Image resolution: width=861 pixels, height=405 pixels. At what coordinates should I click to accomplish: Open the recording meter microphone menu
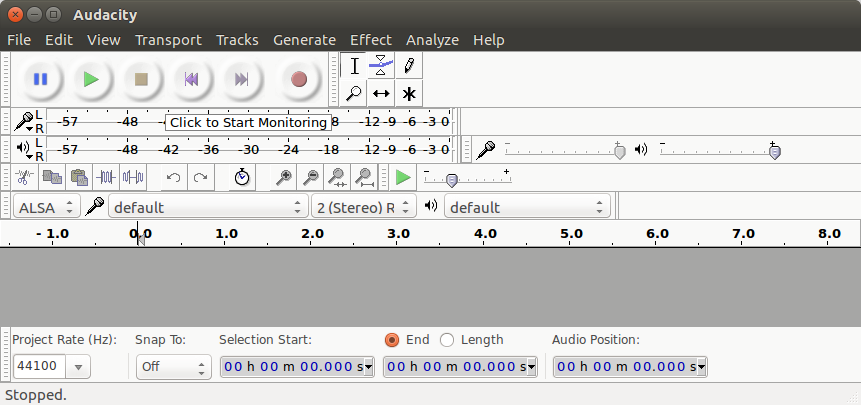click(24, 121)
